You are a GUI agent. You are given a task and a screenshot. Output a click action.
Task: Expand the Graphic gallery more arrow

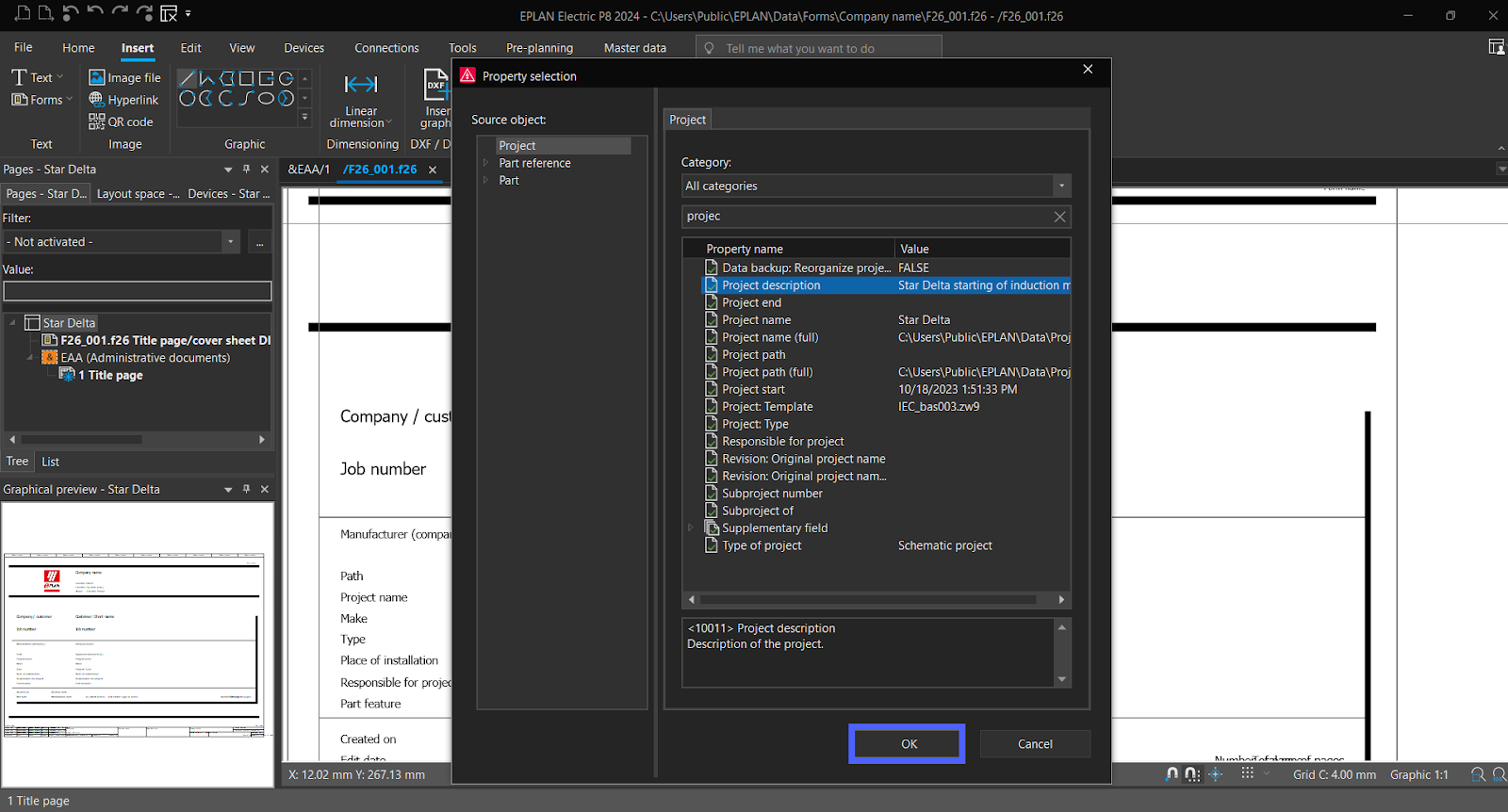[304, 118]
